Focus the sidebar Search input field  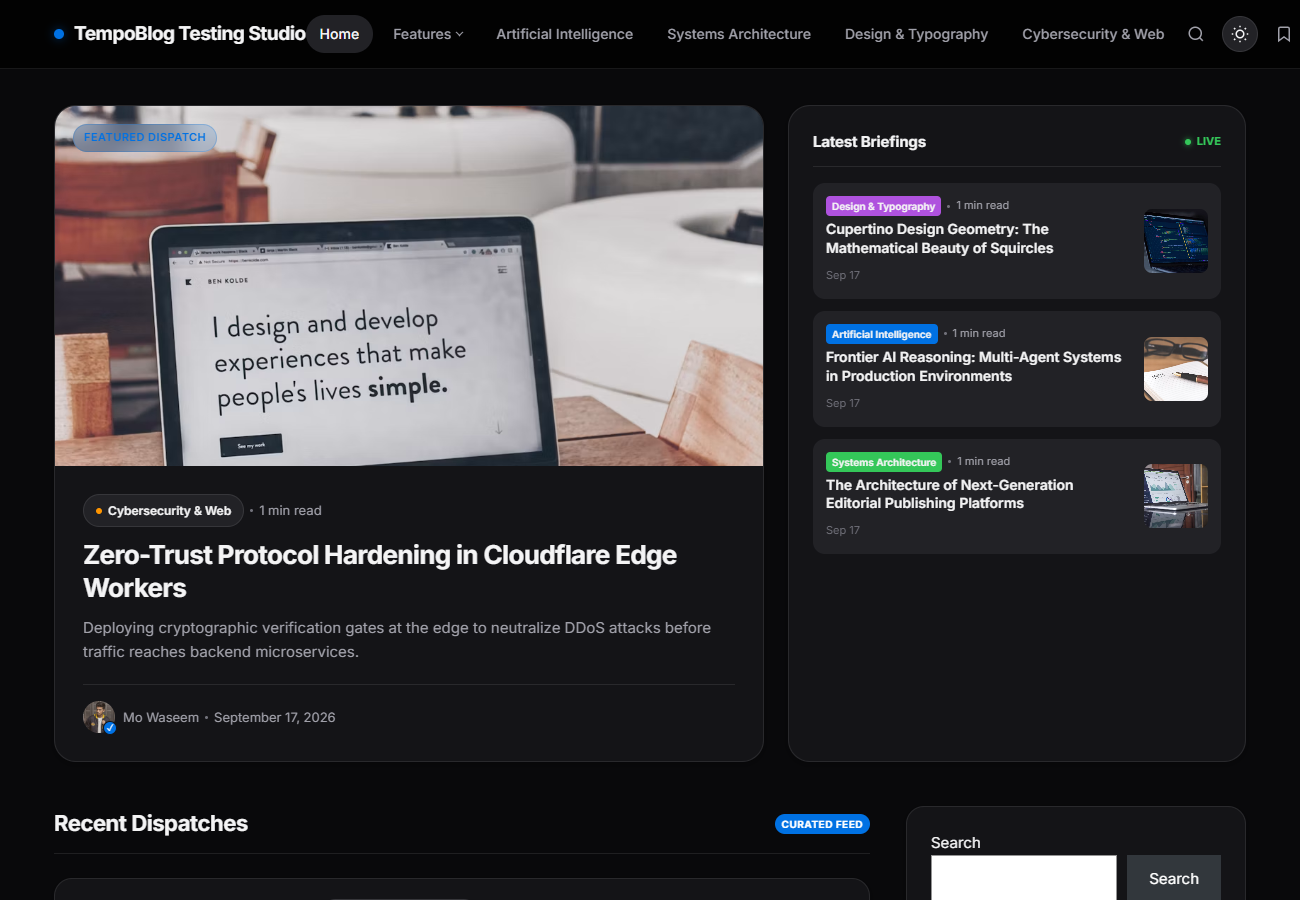pyautogui.click(x=1023, y=878)
